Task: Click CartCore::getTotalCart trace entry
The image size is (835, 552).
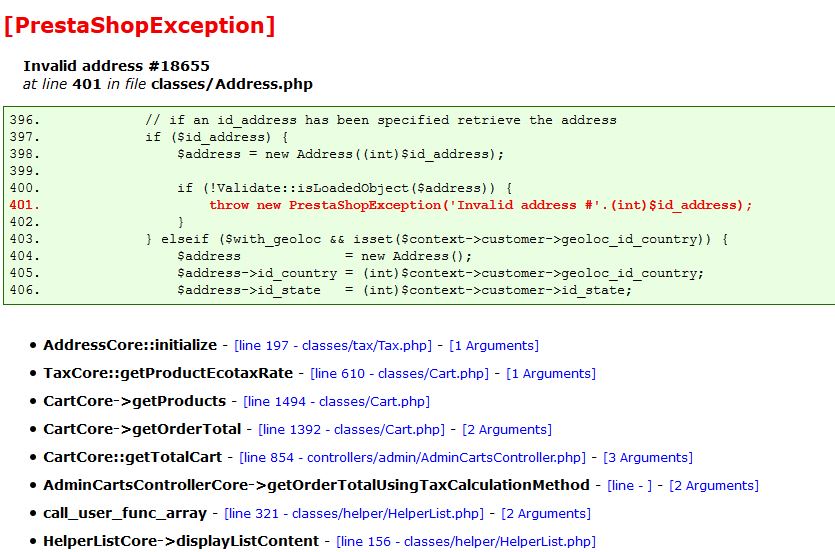Action: 132,457
